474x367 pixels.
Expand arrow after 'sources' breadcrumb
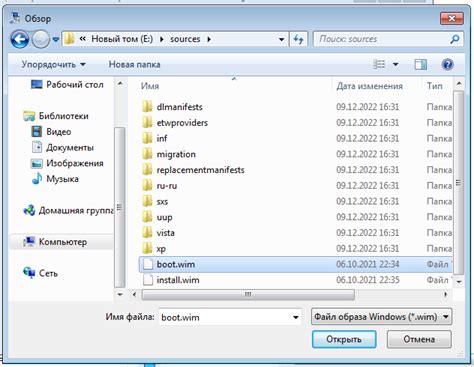click(209, 39)
